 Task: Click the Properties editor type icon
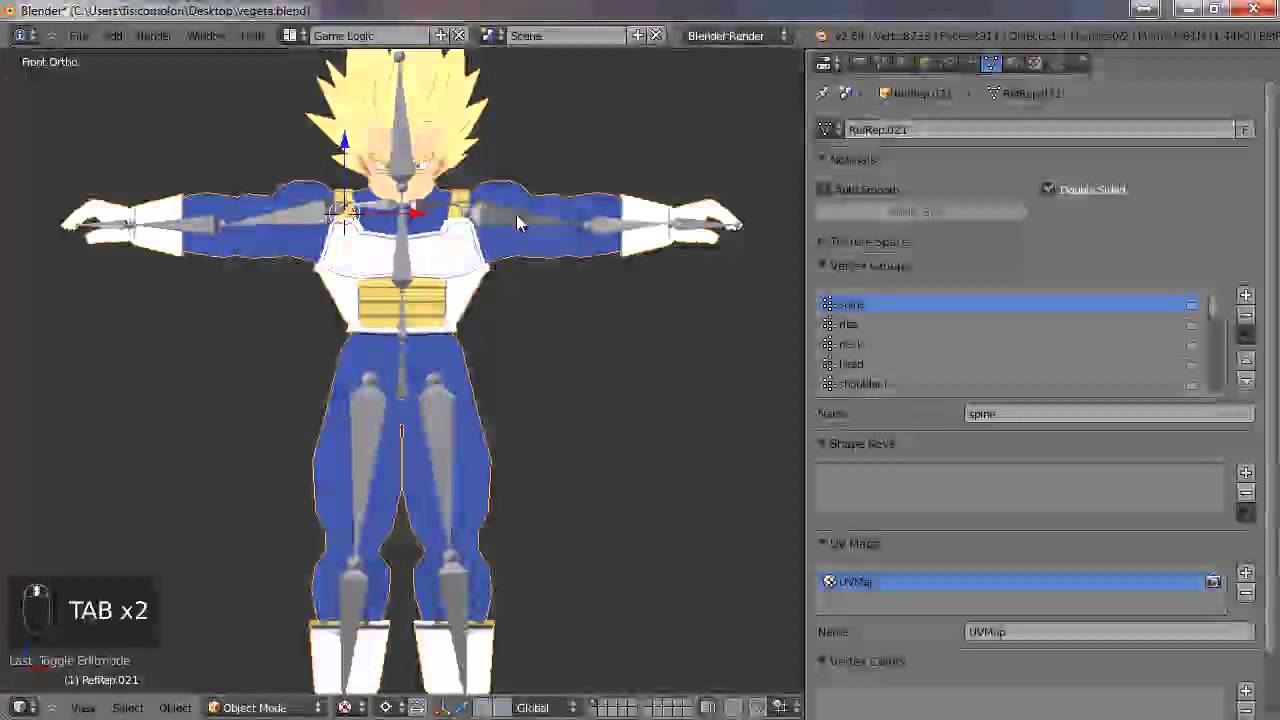tap(827, 64)
